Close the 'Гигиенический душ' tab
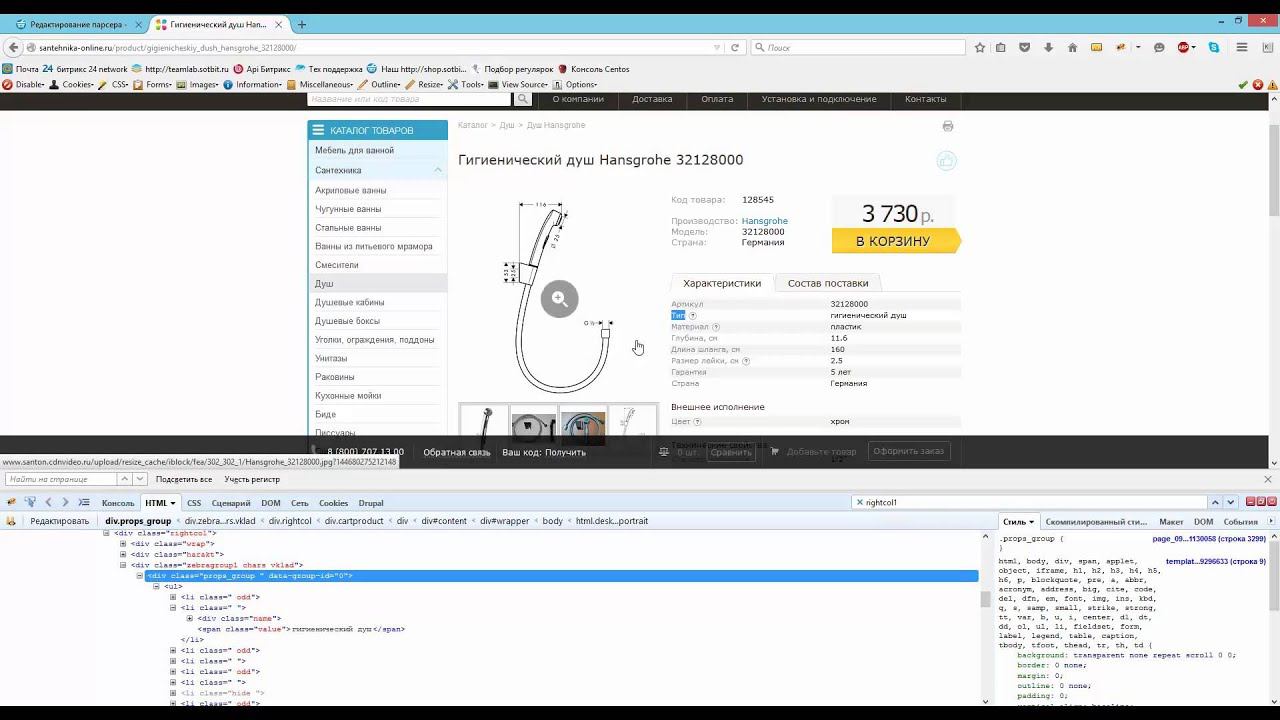1280x720 pixels. point(280,24)
